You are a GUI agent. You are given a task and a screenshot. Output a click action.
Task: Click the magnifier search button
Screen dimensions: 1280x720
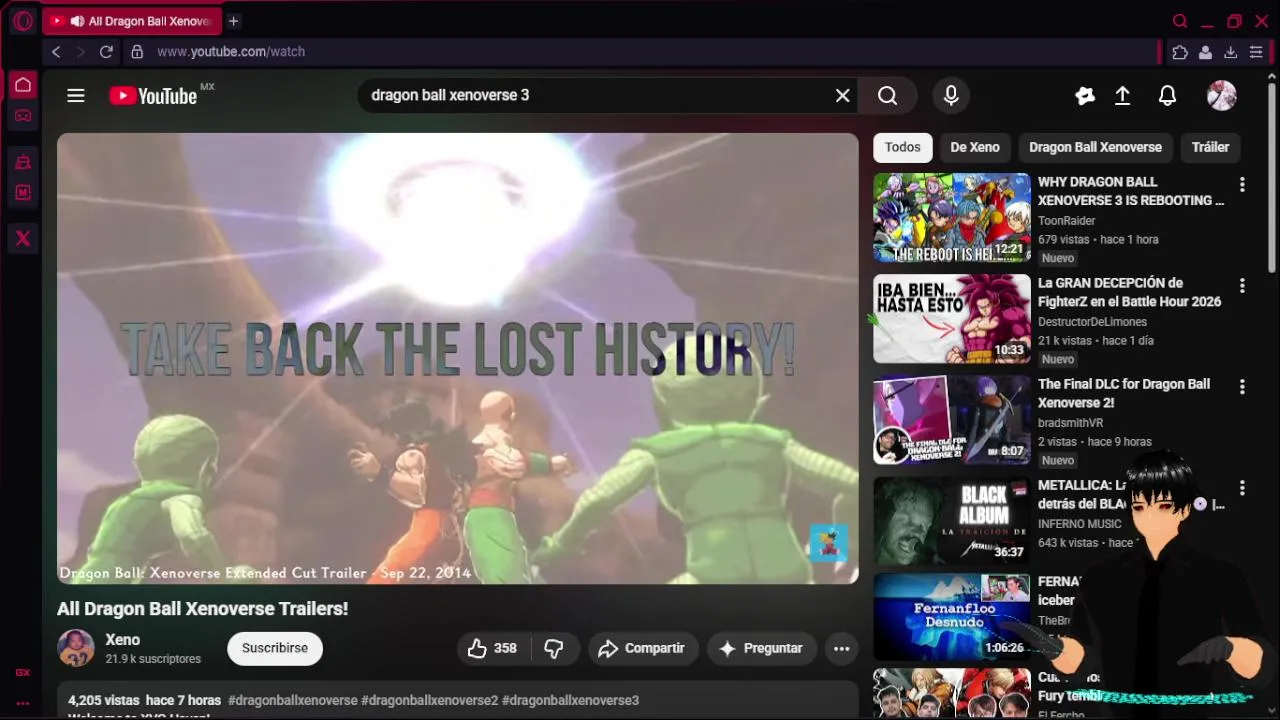888,95
